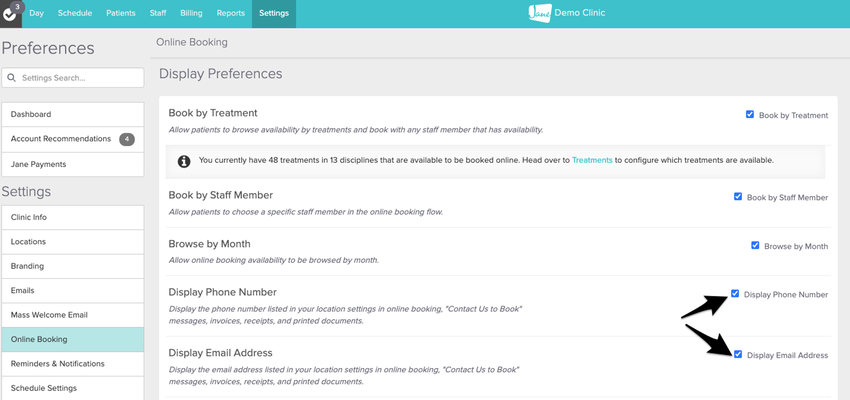Click the info icon in treatments notice
Screen dimensions: 850x400
[184, 161]
